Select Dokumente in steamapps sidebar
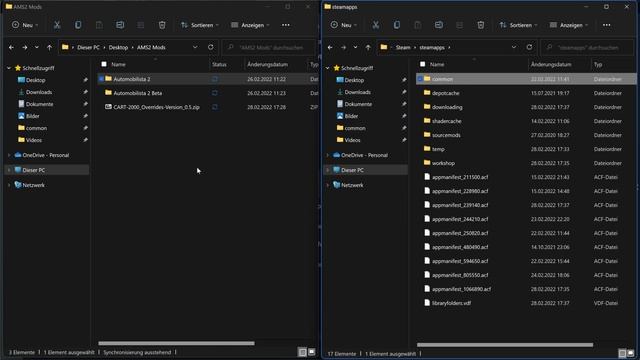Viewport: 640px width, 360px height. 358,104
